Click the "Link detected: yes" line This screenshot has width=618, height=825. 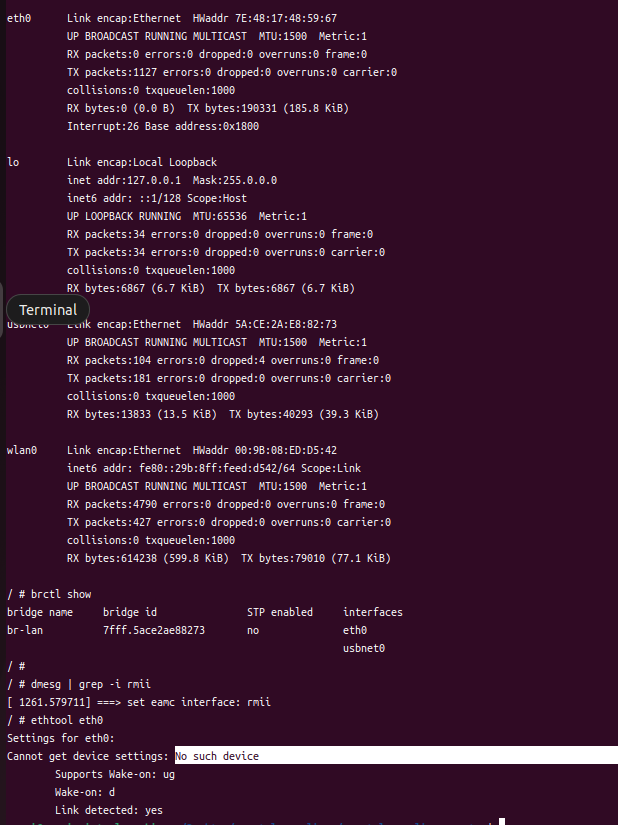click(109, 810)
